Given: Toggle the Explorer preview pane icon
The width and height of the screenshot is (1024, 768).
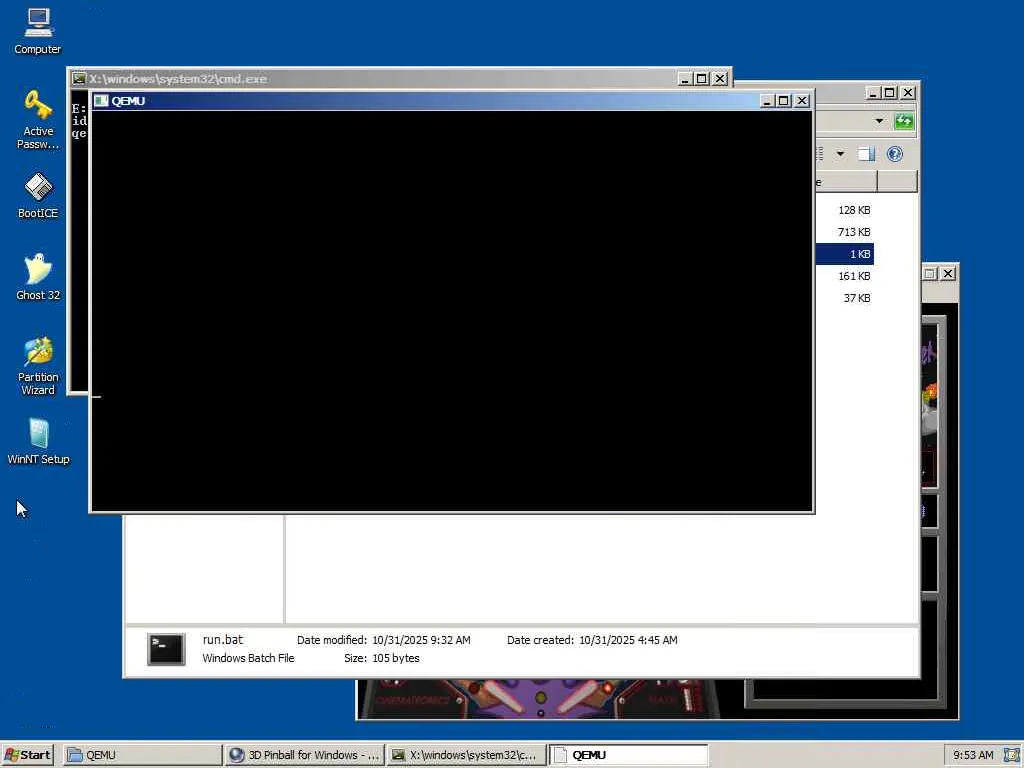Looking at the screenshot, I should click(867, 154).
